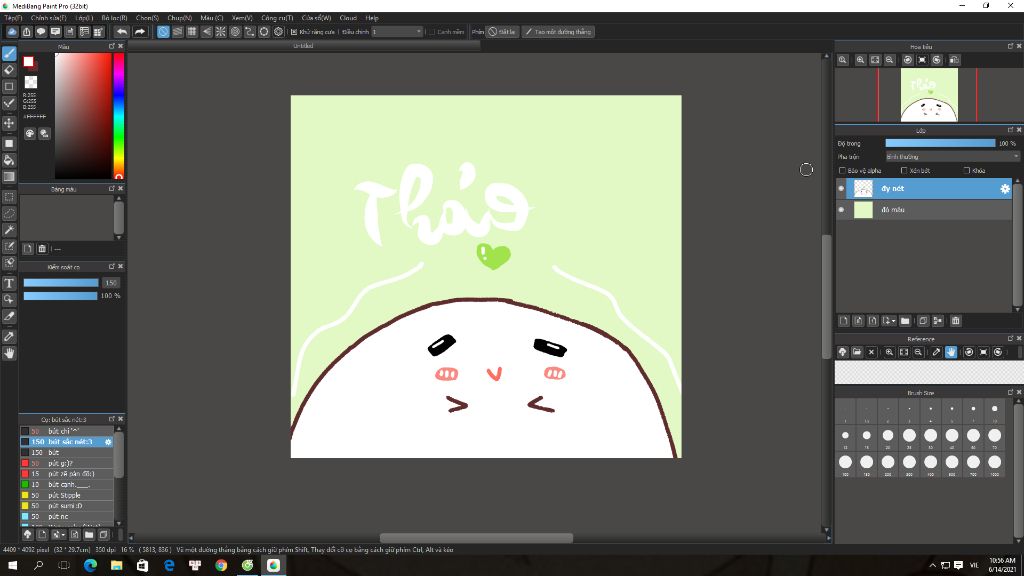Click the navigator canvas thumbnail

[929, 95]
